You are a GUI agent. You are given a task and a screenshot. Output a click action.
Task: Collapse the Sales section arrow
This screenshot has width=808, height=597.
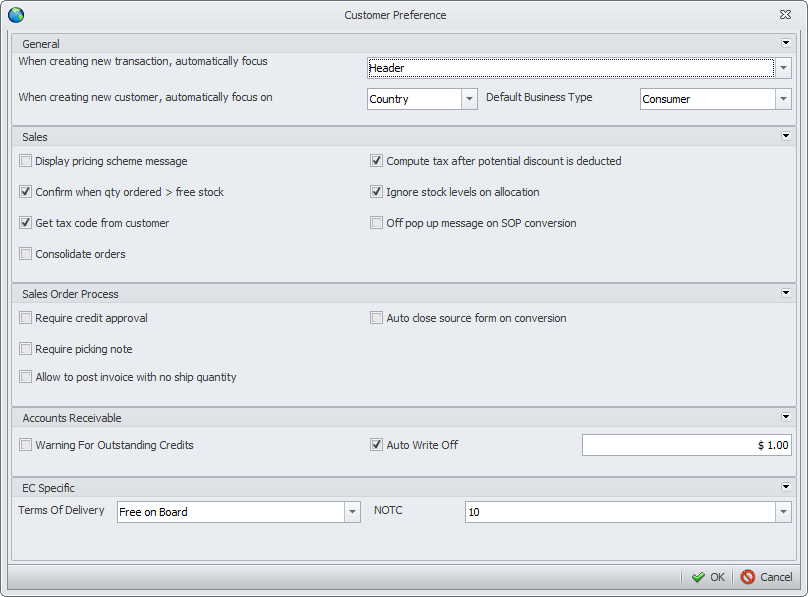[x=786, y=136]
